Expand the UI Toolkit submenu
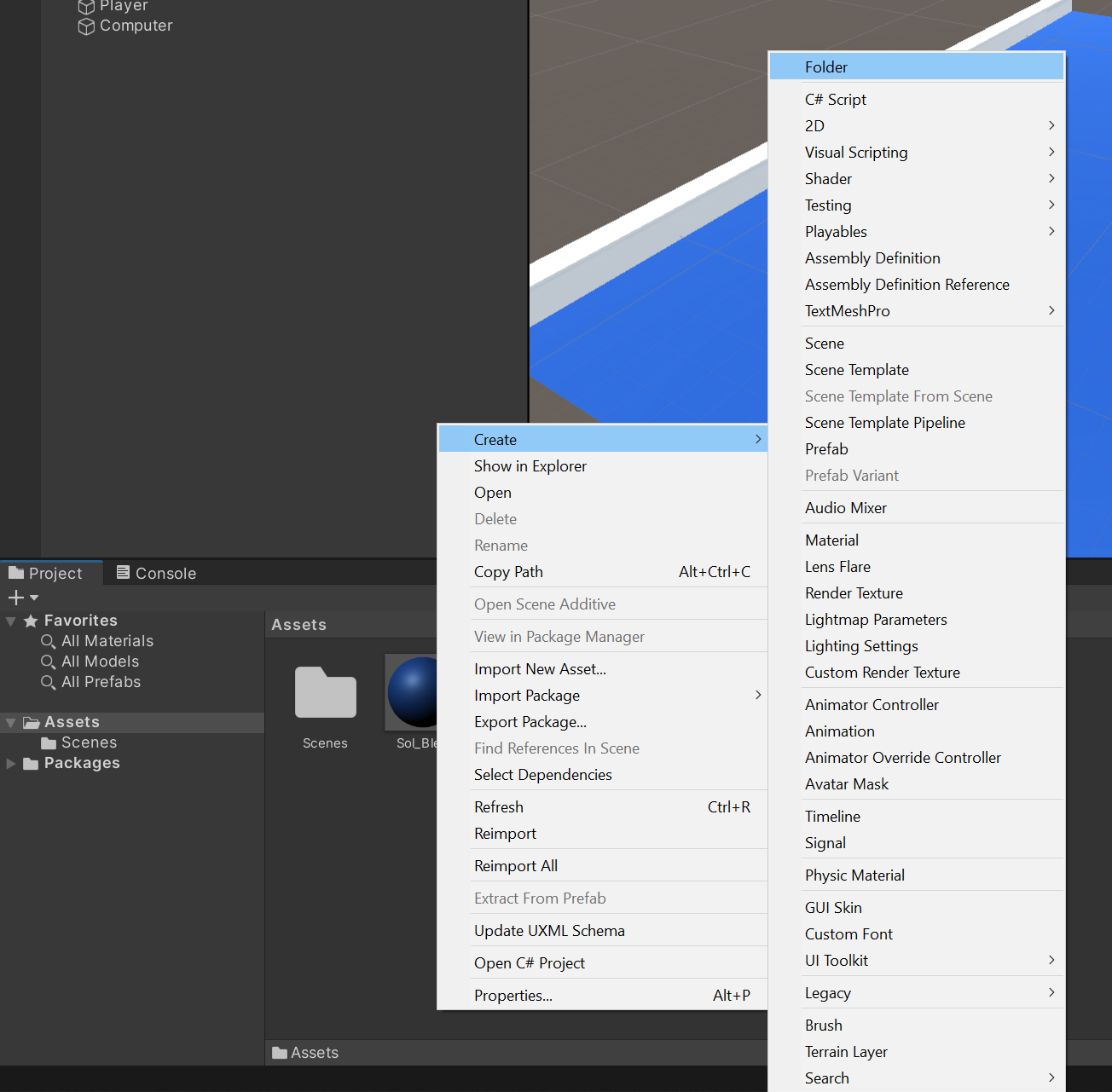 click(x=917, y=961)
